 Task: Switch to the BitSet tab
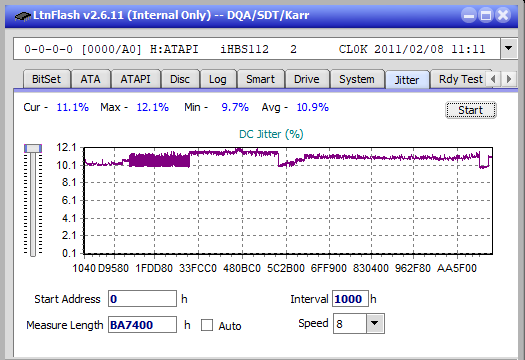point(46,79)
